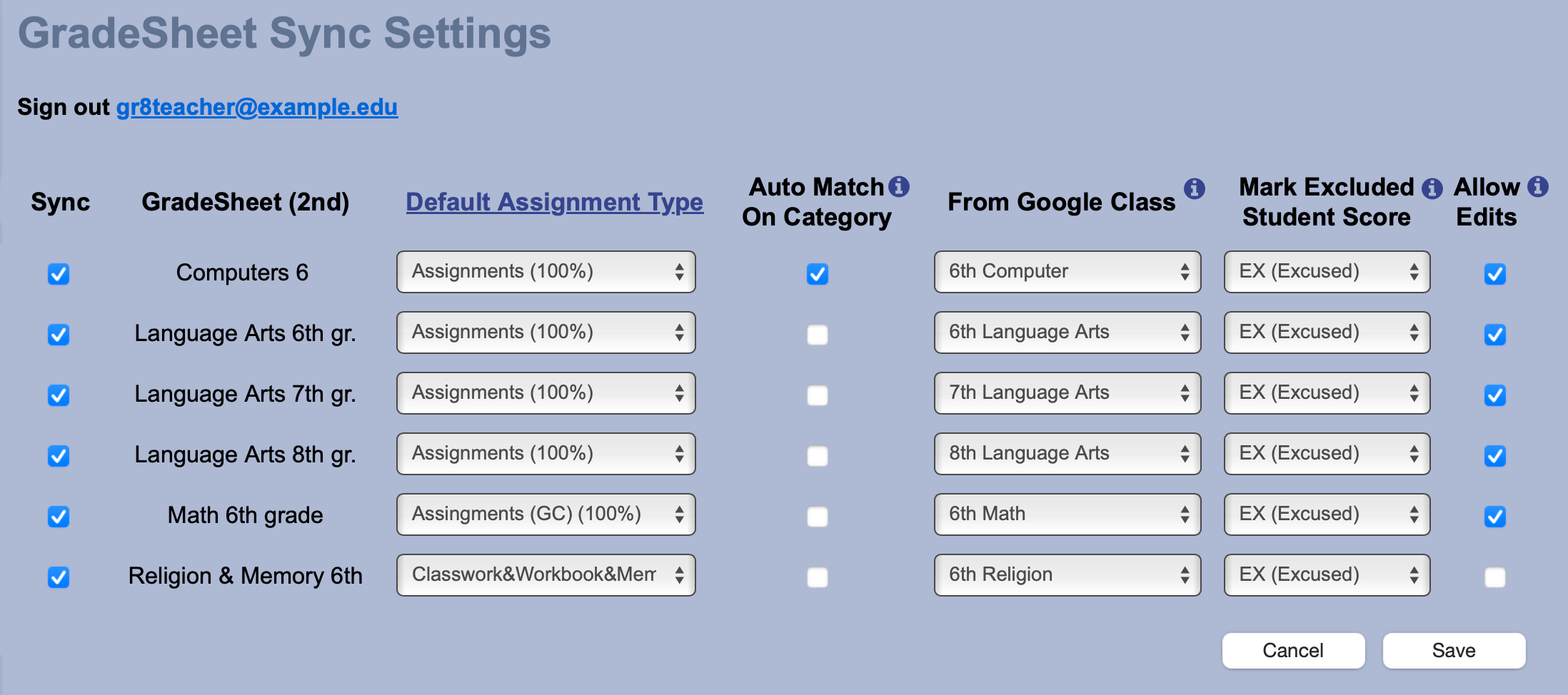Uncheck Sync for Computers 6
The width and height of the screenshot is (1568, 695).
click(59, 273)
